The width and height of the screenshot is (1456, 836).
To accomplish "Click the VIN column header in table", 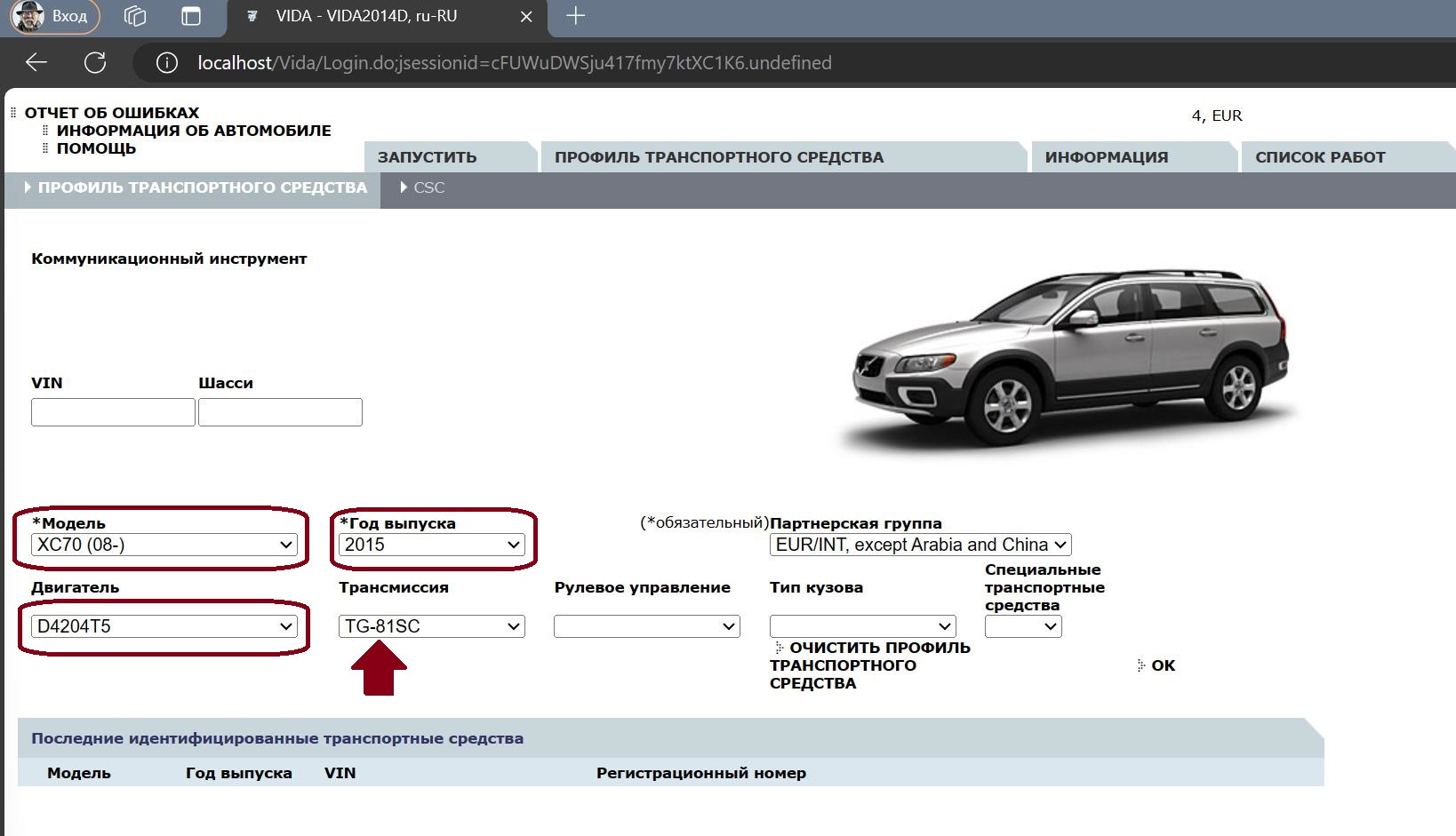I will pyautogui.click(x=340, y=773).
